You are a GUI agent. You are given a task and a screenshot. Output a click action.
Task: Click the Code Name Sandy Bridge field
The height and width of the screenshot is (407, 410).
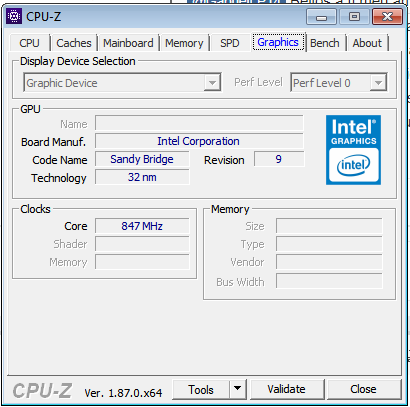142,159
